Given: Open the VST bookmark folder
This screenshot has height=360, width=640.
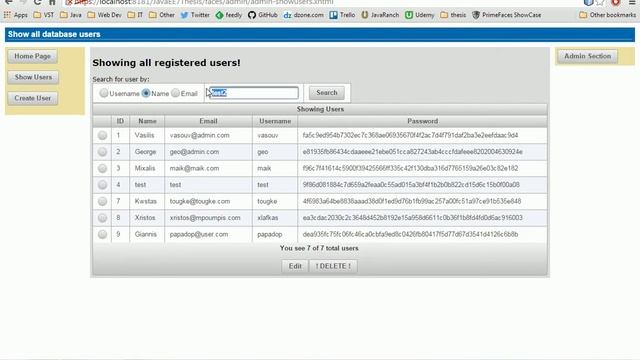Looking at the screenshot, I should 44,15.
